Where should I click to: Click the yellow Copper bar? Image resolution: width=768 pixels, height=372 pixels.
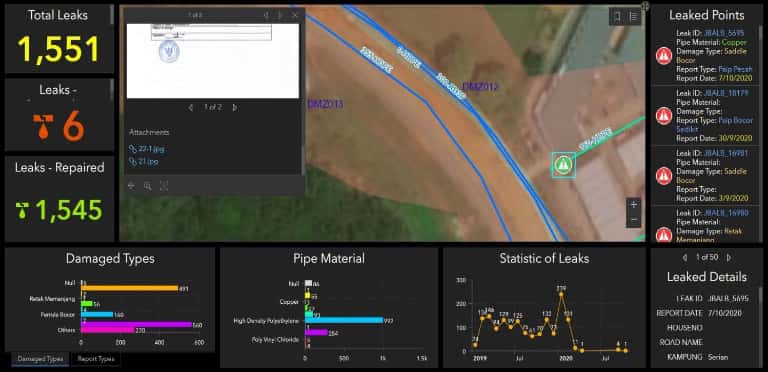[x=308, y=296]
